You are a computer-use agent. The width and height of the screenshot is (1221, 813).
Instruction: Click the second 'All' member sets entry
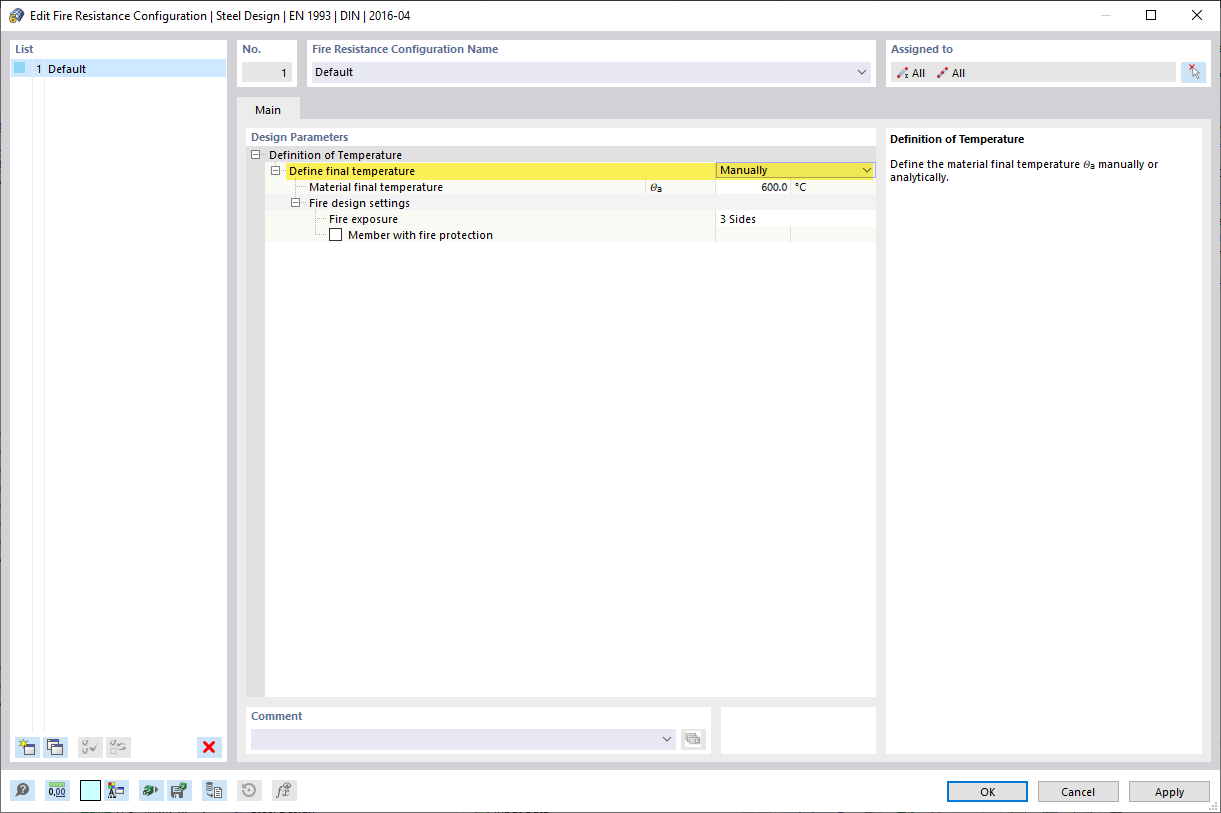tap(951, 73)
